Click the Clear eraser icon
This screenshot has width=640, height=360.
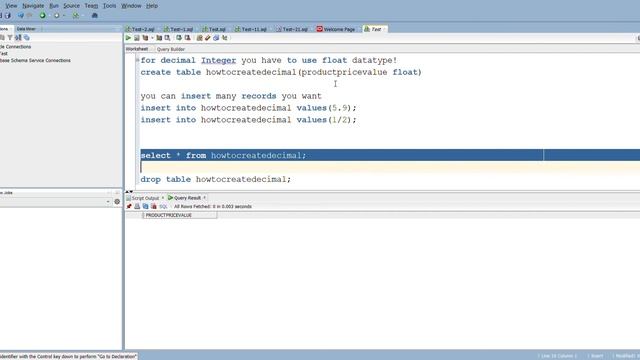[x=207, y=38]
